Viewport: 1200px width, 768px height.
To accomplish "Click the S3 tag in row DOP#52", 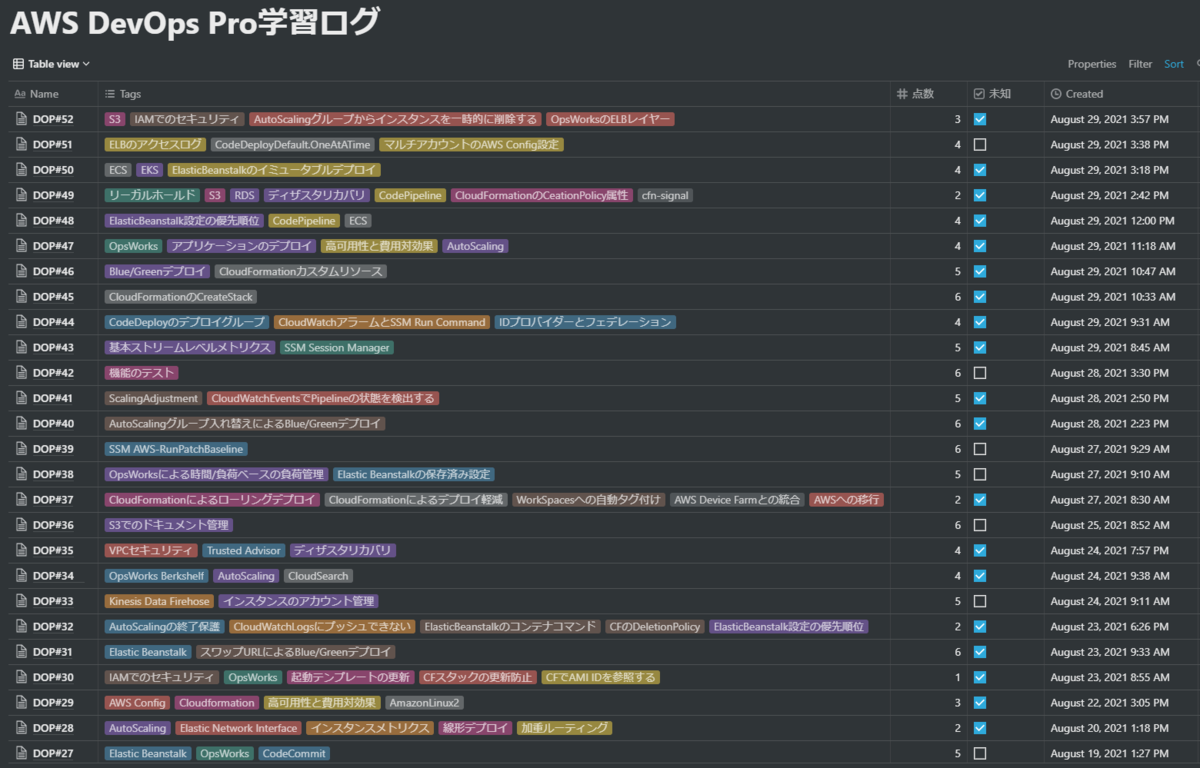I will point(115,119).
